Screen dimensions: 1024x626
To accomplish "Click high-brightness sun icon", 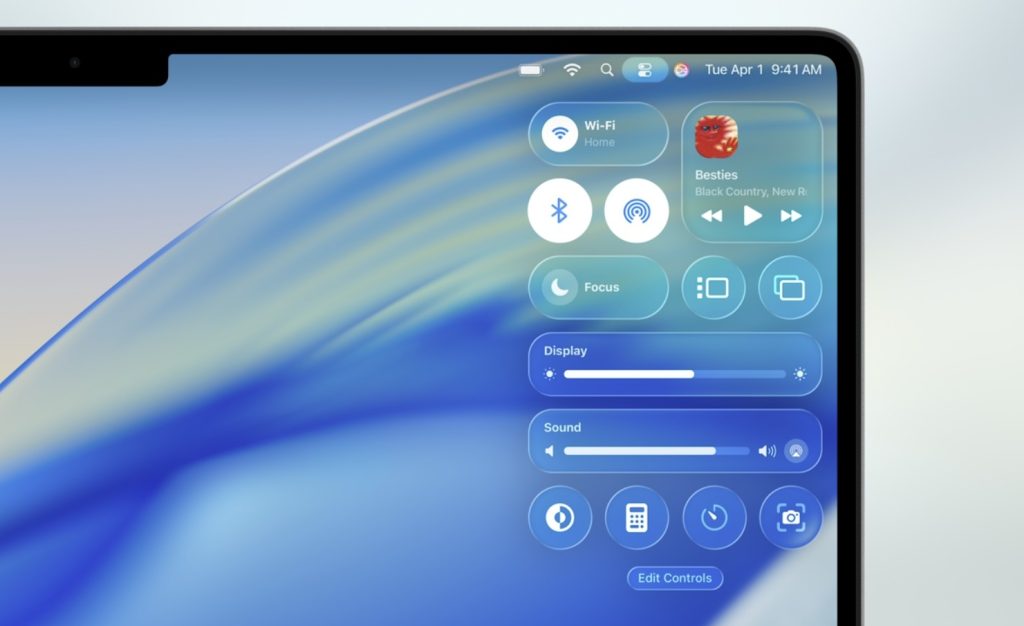I will pyautogui.click(x=799, y=374).
